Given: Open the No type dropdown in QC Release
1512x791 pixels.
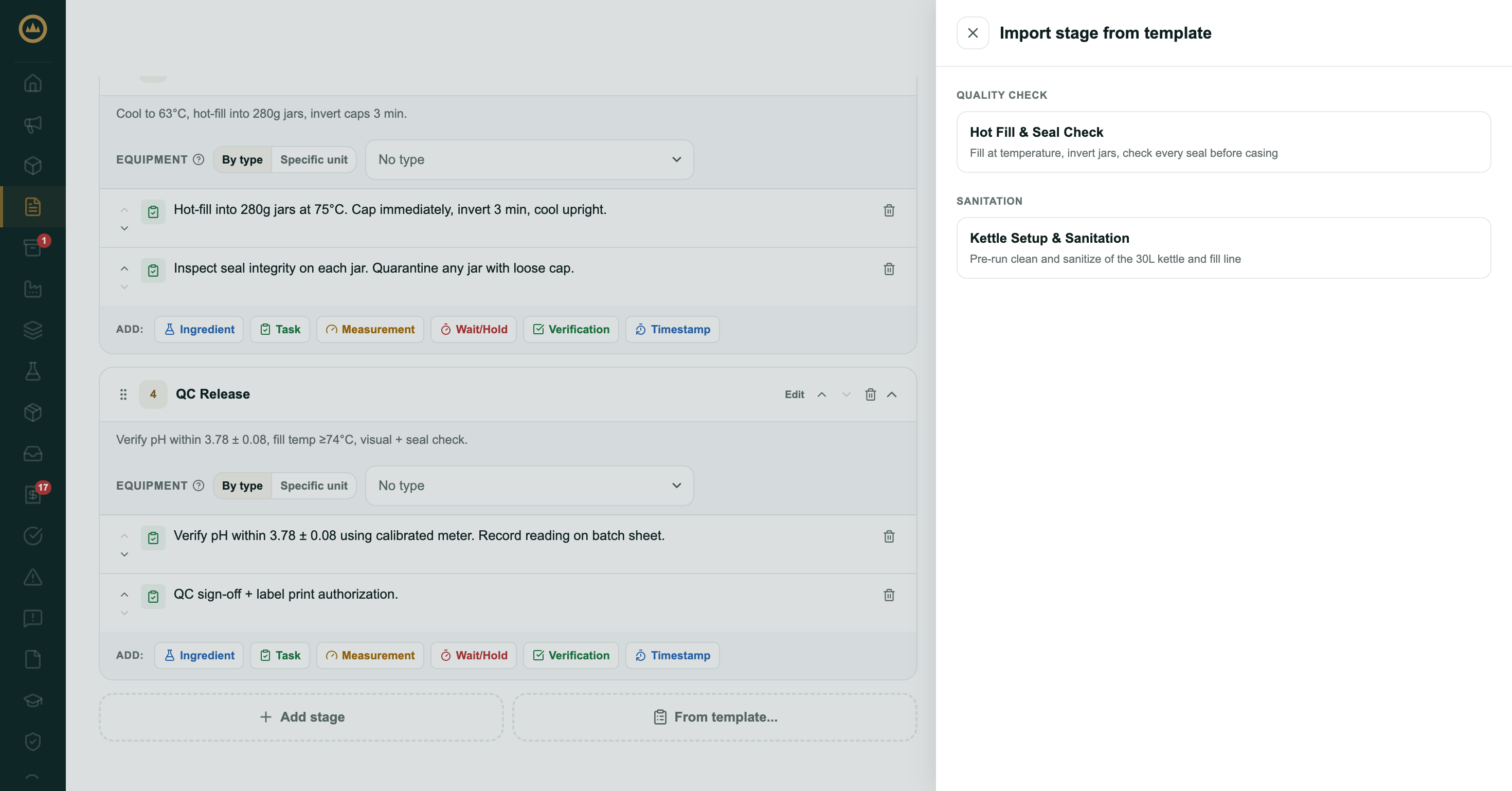Looking at the screenshot, I should (529, 486).
